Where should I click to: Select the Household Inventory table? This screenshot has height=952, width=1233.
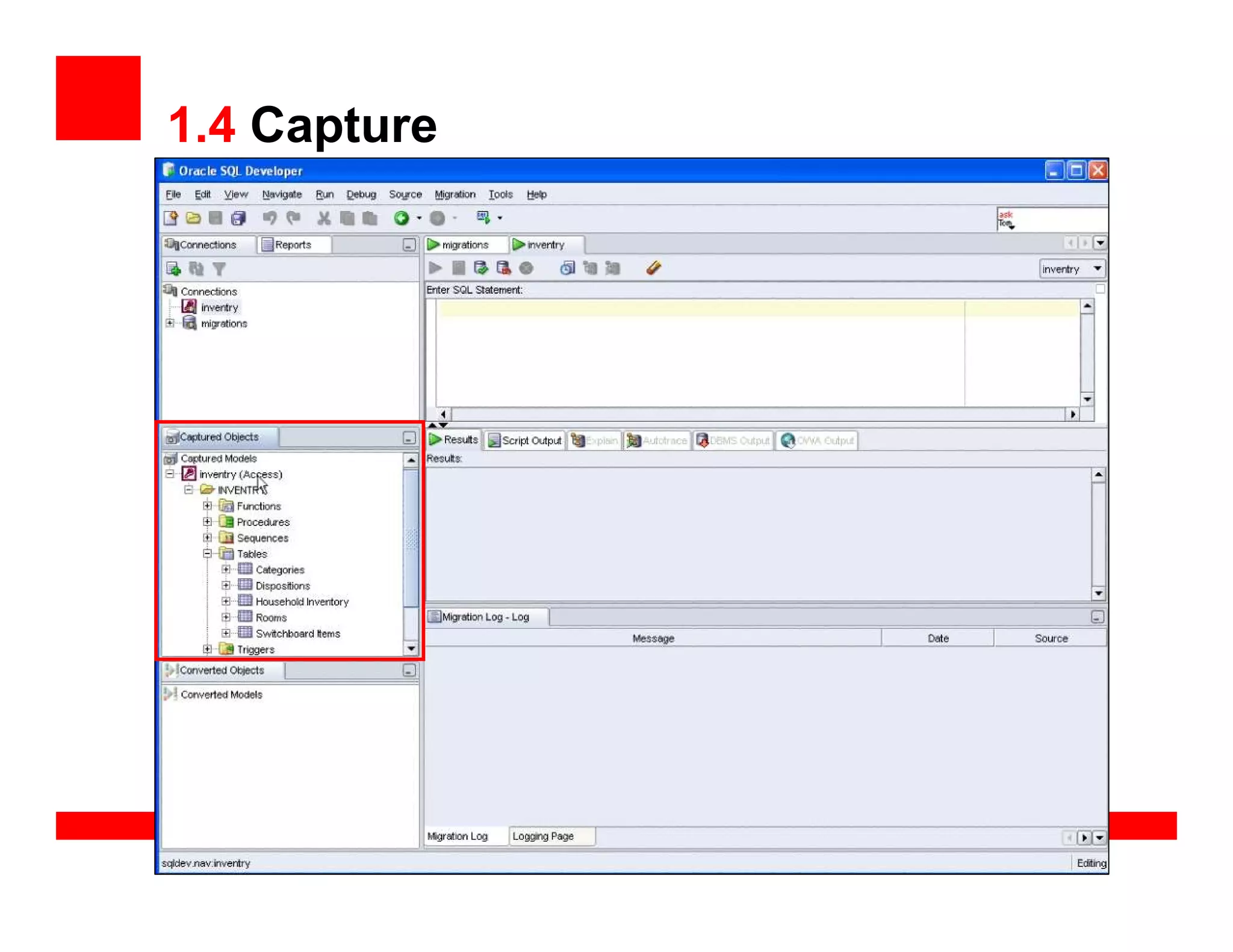tap(302, 602)
